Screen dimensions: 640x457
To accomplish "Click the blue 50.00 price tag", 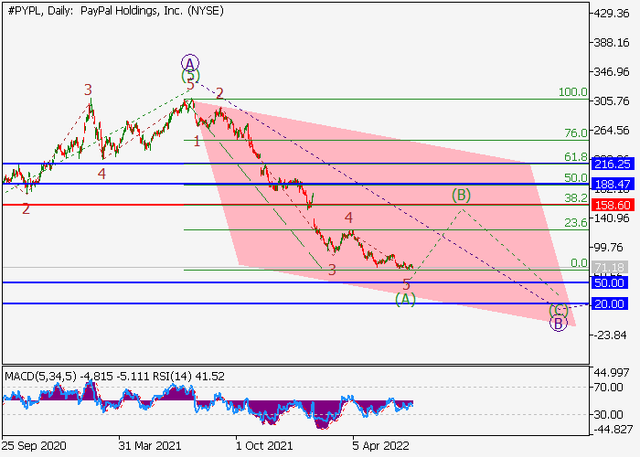I will click(x=610, y=283).
